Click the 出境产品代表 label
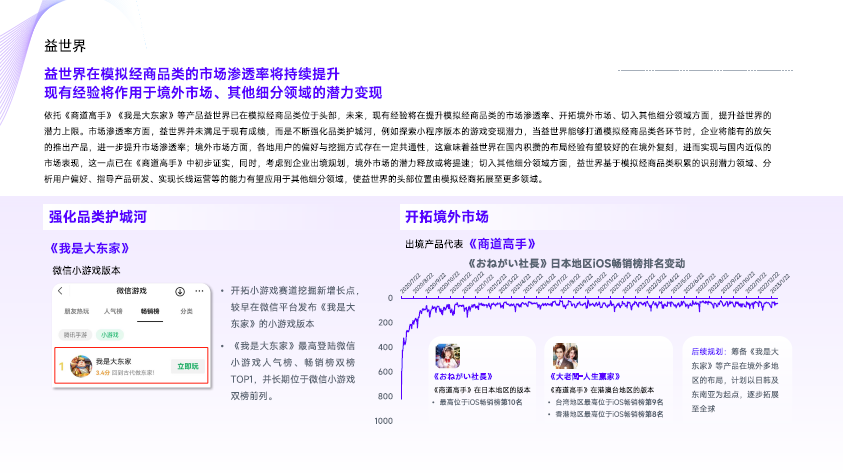The width and height of the screenshot is (843, 474). (434, 244)
